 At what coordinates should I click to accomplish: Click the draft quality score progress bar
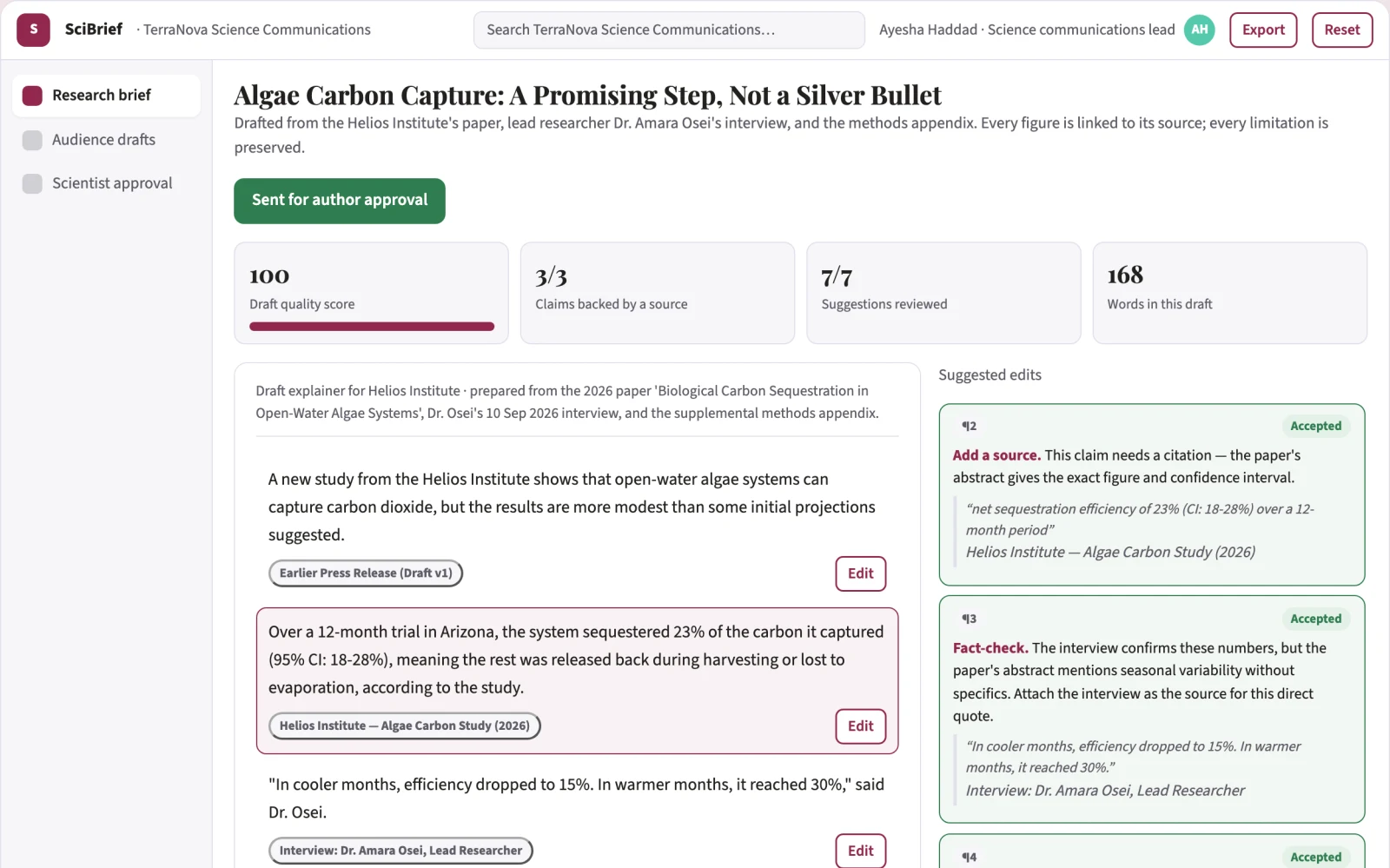pos(372,327)
